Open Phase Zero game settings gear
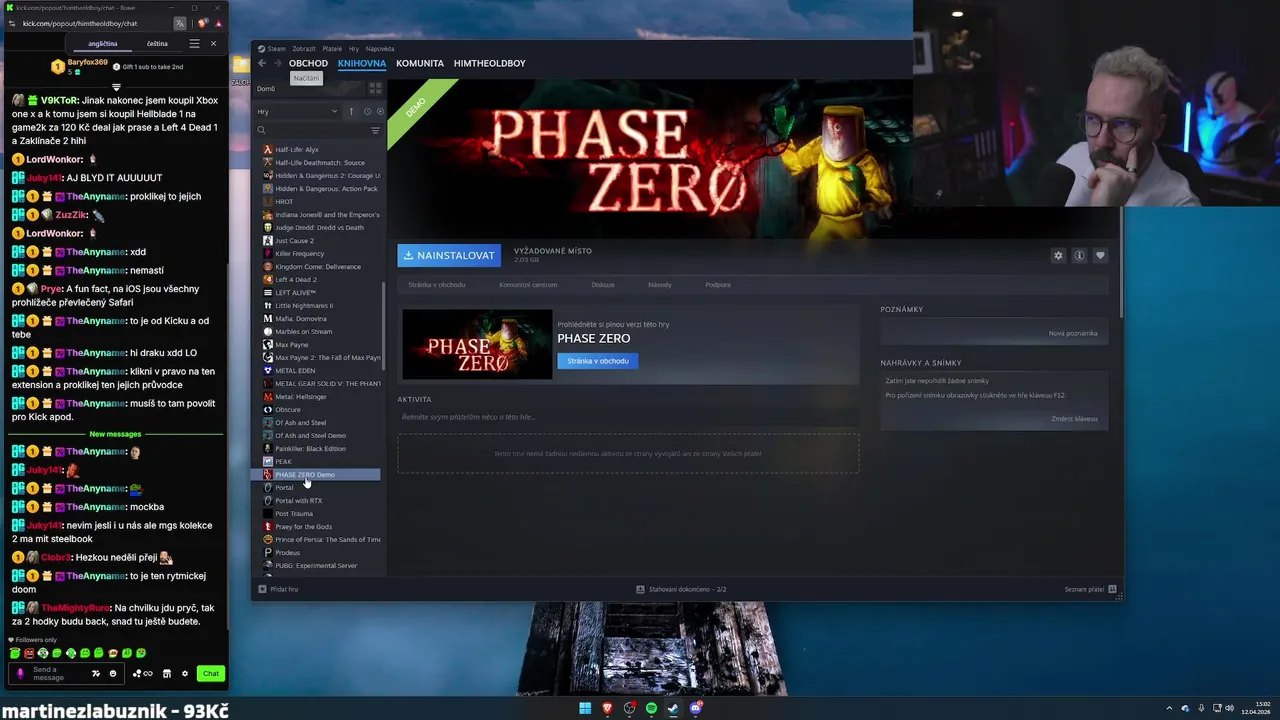The width and height of the screenshot is (1280, 720). point(1058,256)
